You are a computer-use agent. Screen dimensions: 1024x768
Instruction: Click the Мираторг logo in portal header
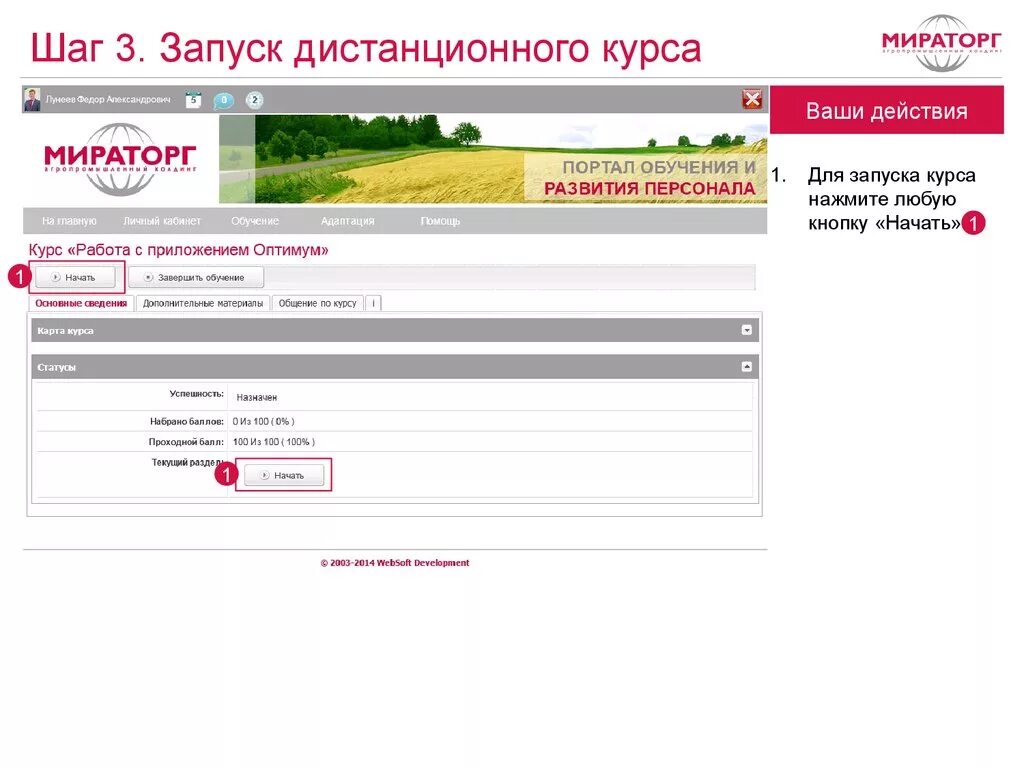(120, 159)
